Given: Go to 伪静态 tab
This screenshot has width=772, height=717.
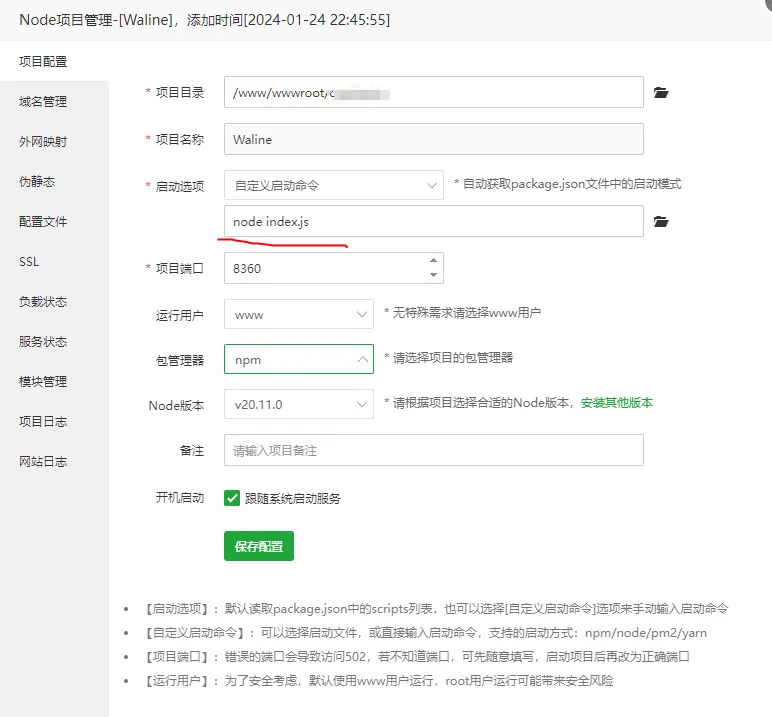Looking at the screenshot, I should [37, 182].
